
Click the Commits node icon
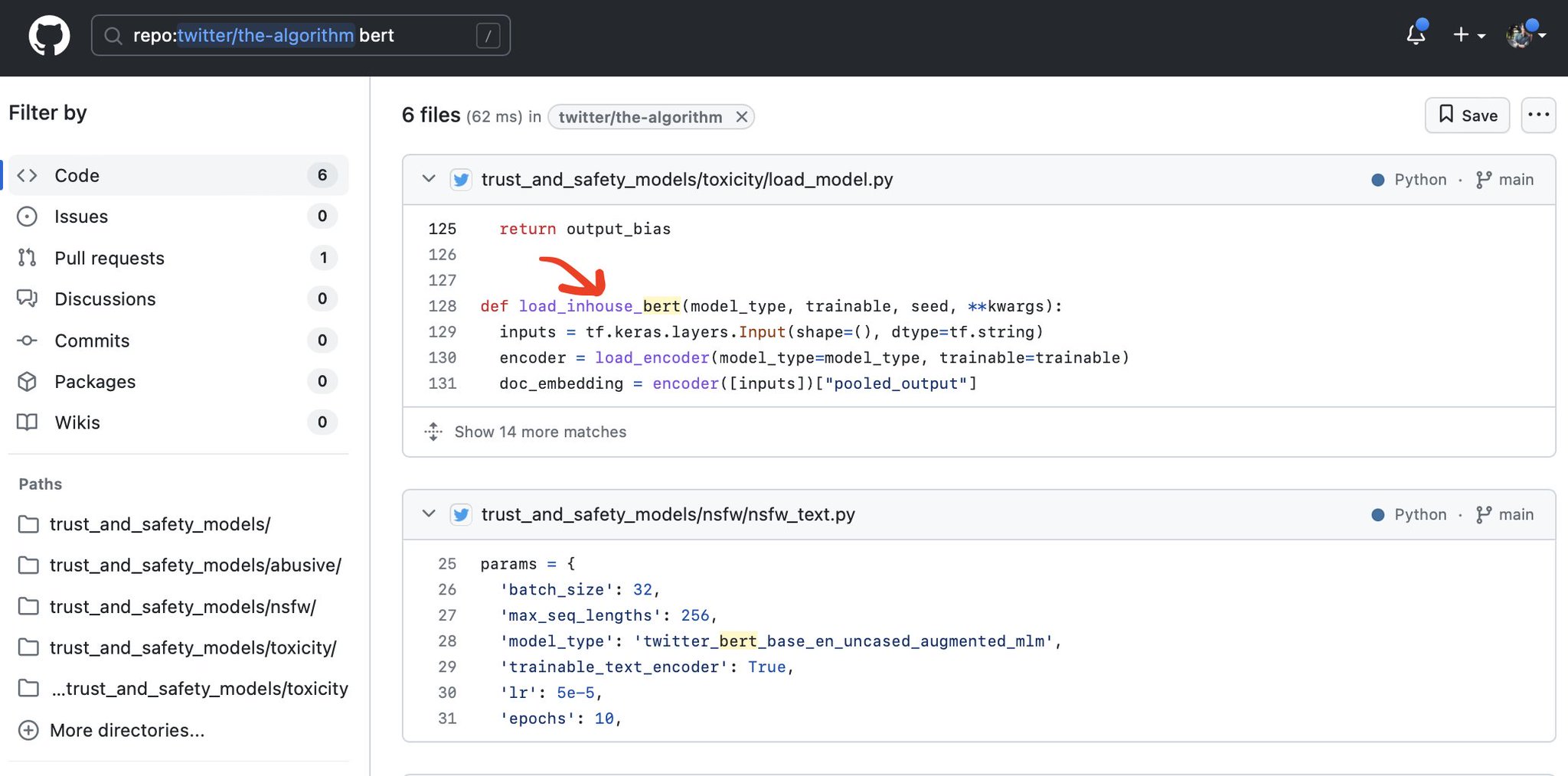coord(27,341)
